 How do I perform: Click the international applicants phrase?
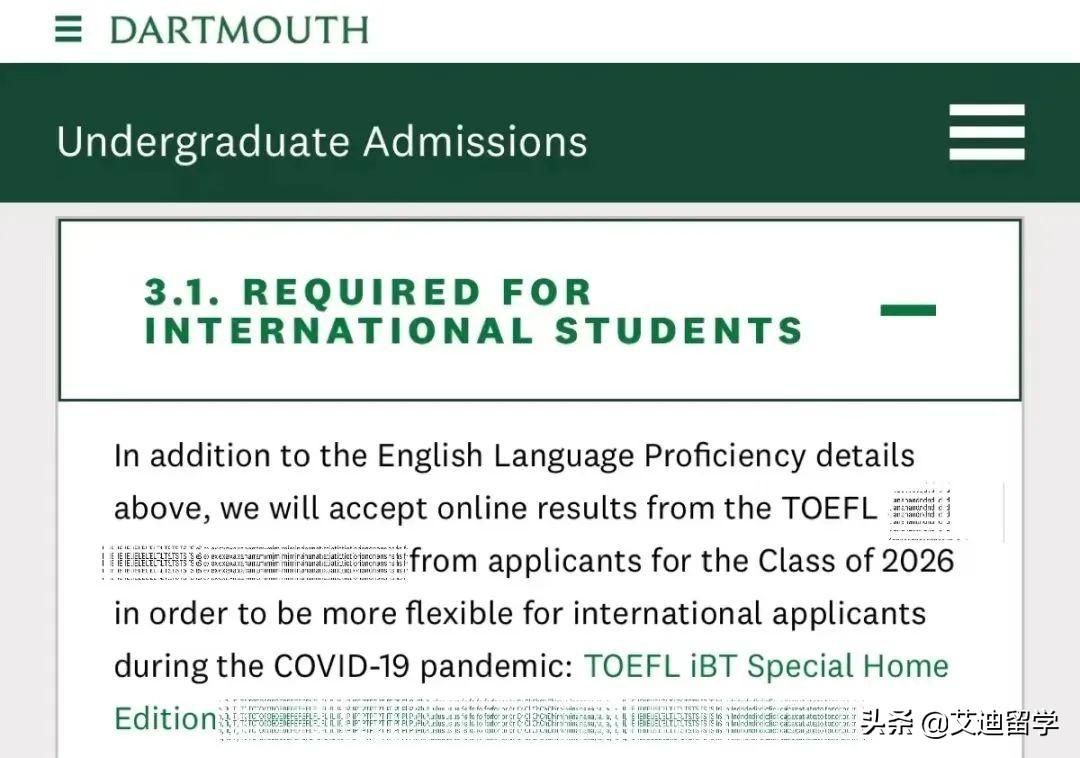click(749, 613)
